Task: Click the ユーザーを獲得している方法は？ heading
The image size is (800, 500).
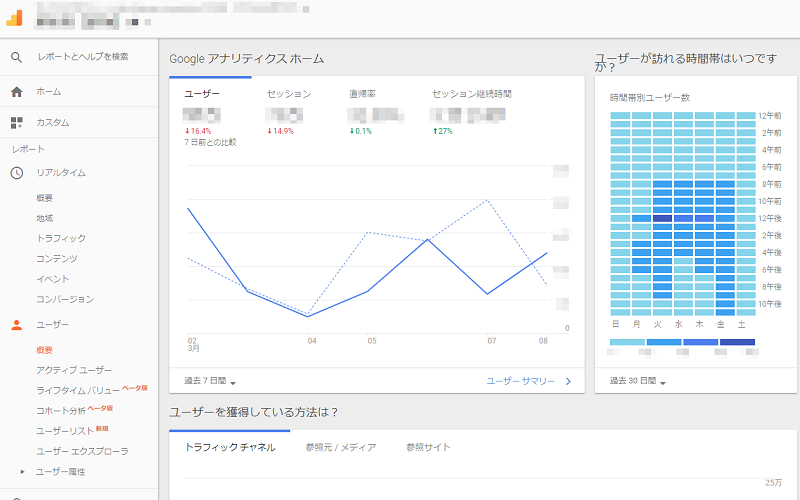Action: [x=254, y=412]
